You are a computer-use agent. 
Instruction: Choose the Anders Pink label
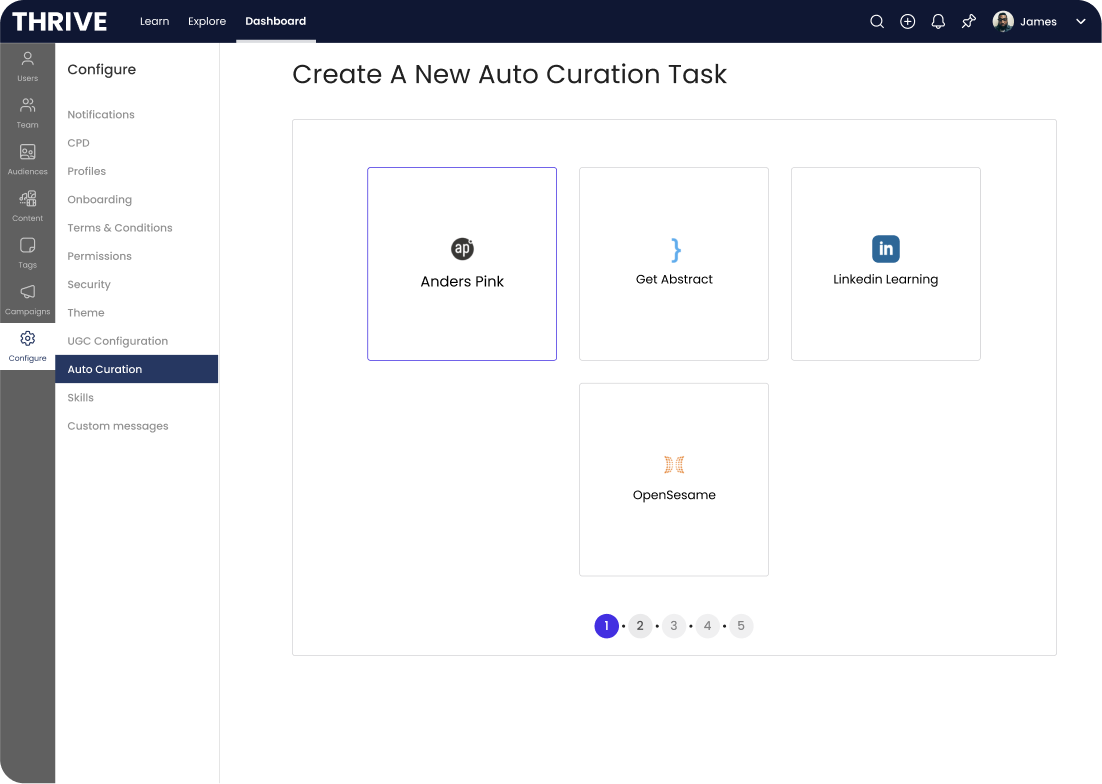click(462, 281)
